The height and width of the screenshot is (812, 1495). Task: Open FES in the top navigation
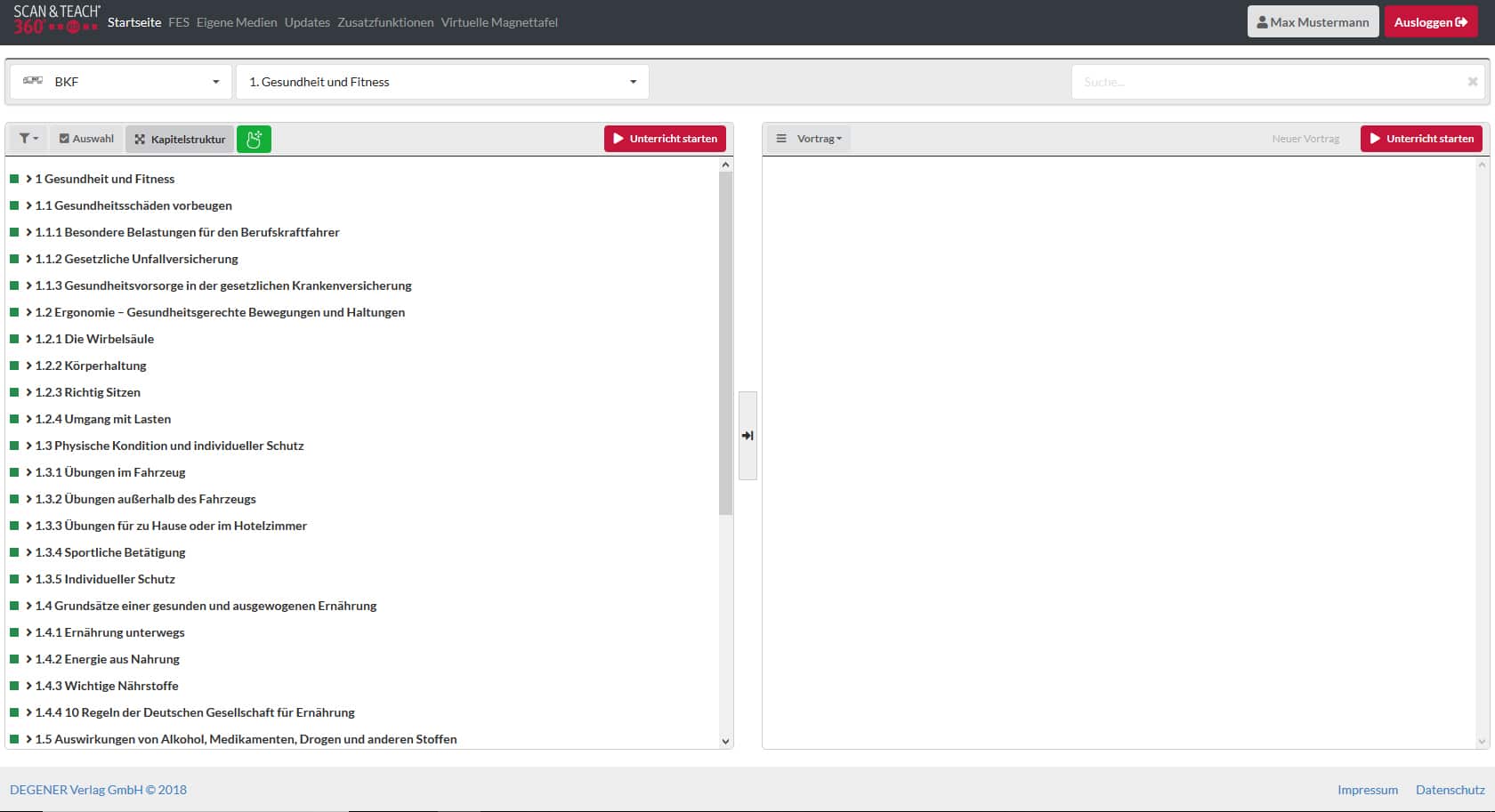(179, 22)
